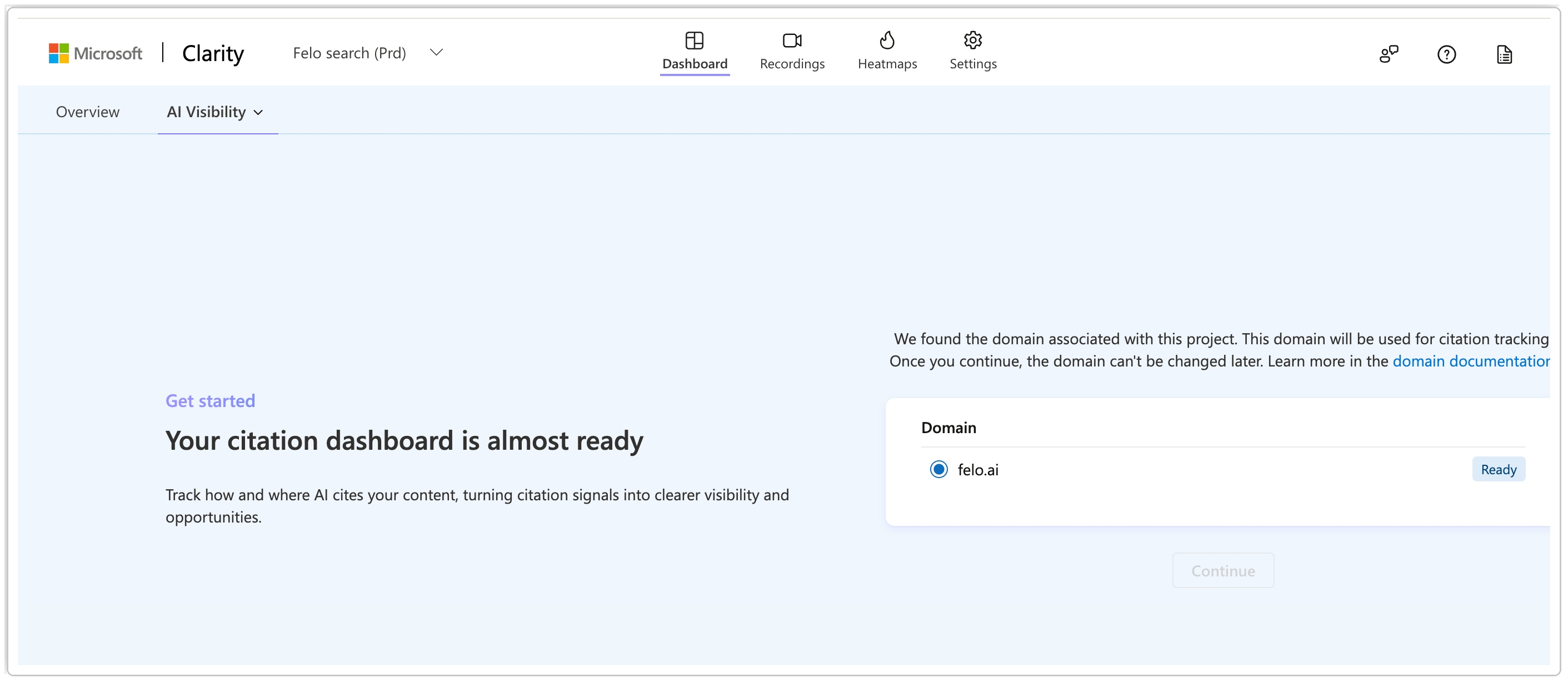Switch to the Overview tab

88,112
